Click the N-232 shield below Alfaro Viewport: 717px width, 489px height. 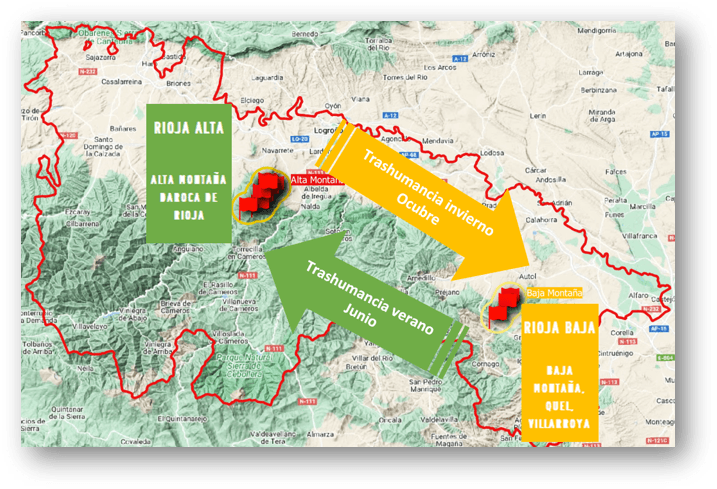[x=650, y=309]
